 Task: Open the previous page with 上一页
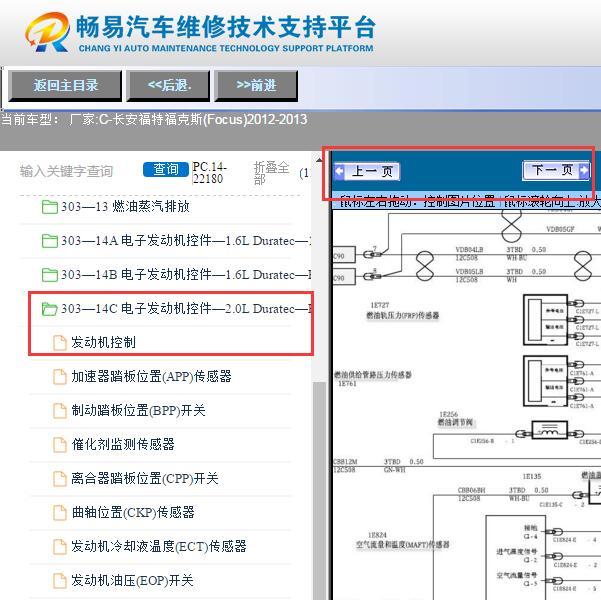coord(367,171)
